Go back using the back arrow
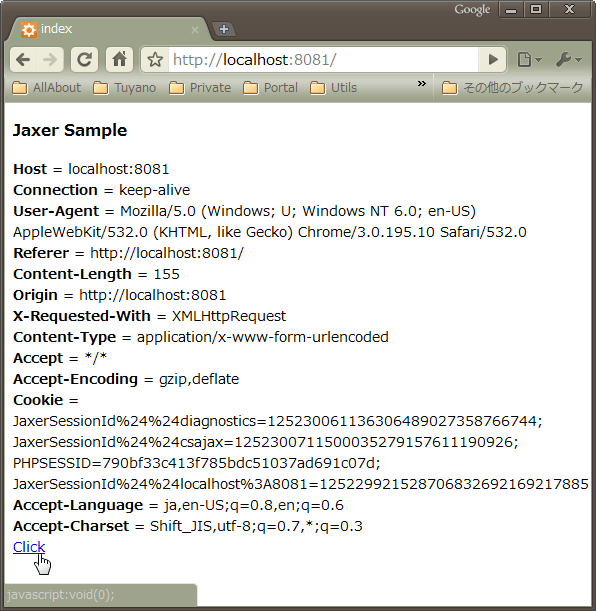 point(23,60)
